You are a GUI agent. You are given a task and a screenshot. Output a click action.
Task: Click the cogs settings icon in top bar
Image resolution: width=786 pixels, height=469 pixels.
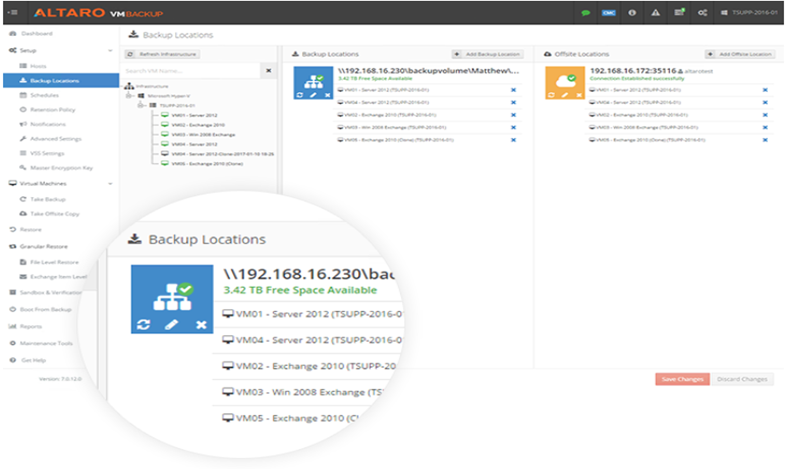[x=702, y=13]
